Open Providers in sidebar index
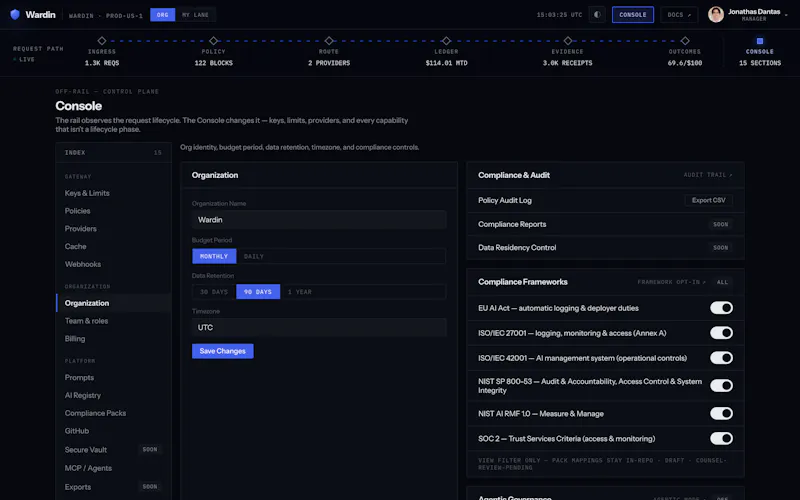This screenshot has height=500, width=800. click(x=81, y=229)
